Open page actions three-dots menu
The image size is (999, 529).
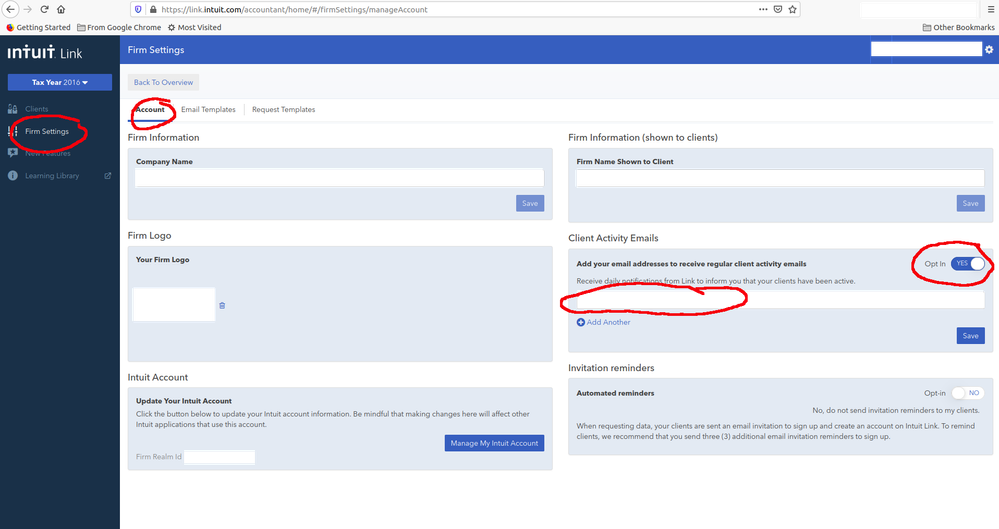pyautogui.click(x=763, y=10)
